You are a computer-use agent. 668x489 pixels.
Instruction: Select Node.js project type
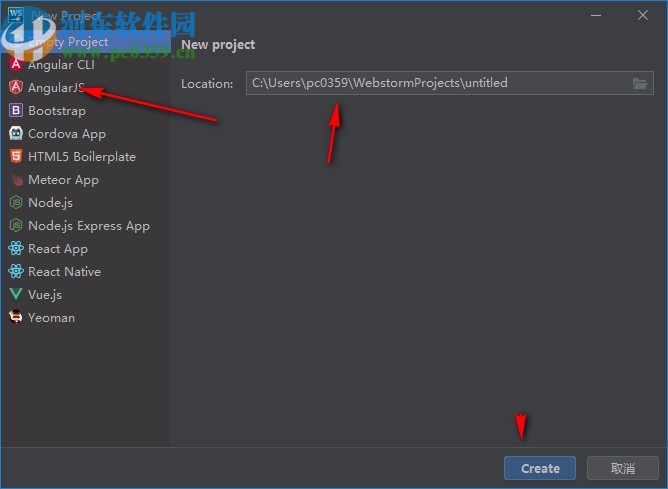86,203
